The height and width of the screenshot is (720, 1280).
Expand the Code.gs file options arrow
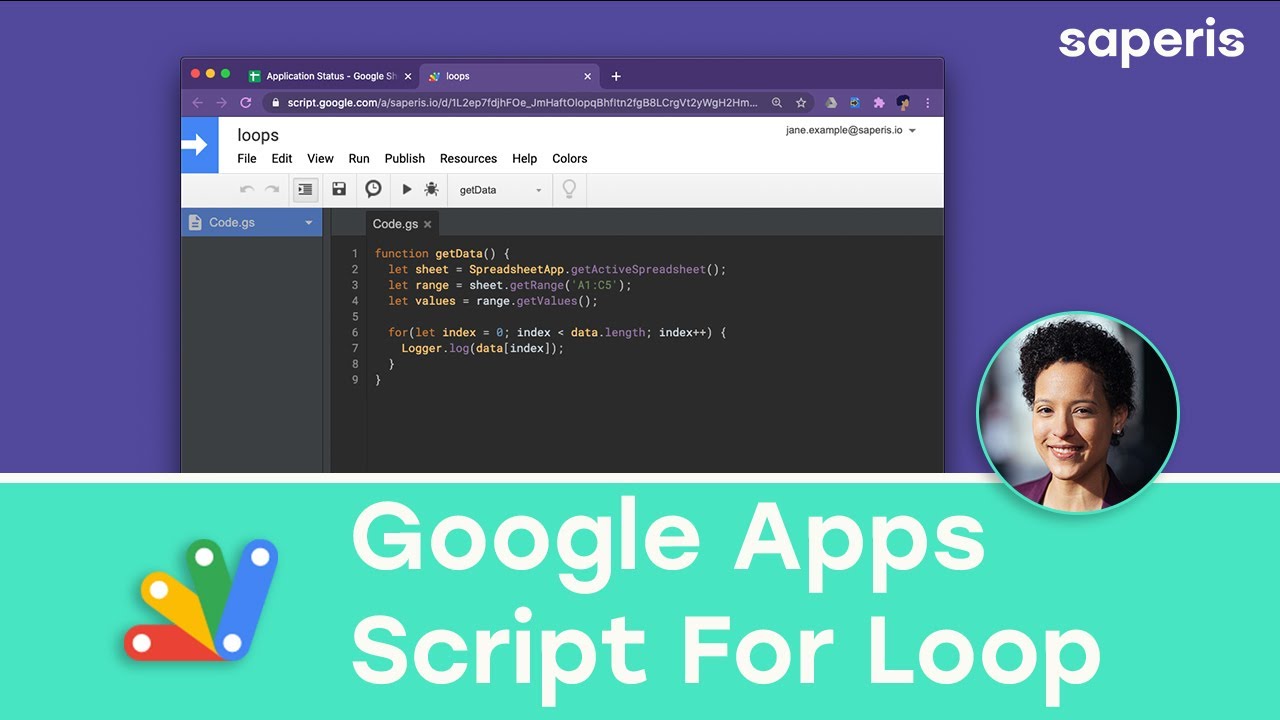point(309,223)
